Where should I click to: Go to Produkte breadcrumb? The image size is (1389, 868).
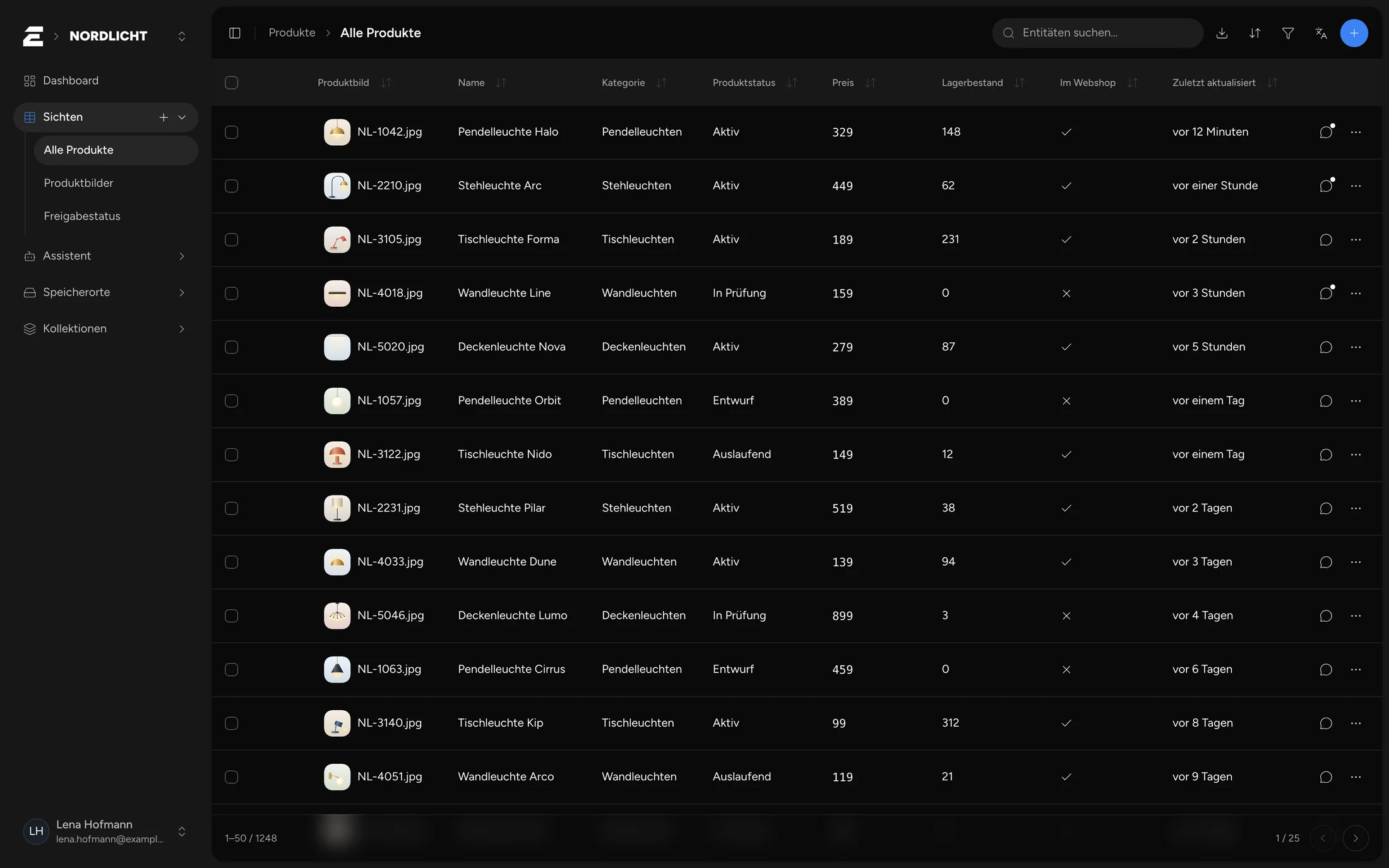(292, 33)
